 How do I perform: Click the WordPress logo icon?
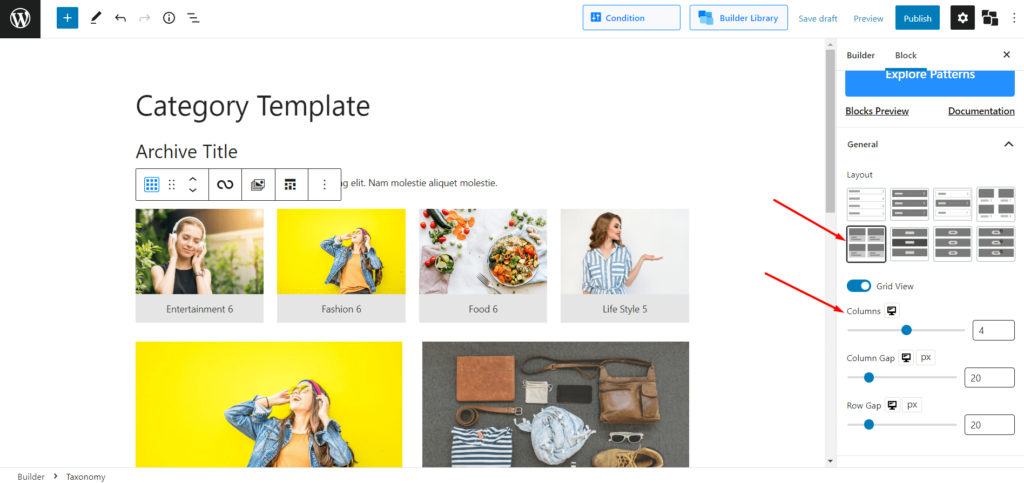[x=20, y=18]
